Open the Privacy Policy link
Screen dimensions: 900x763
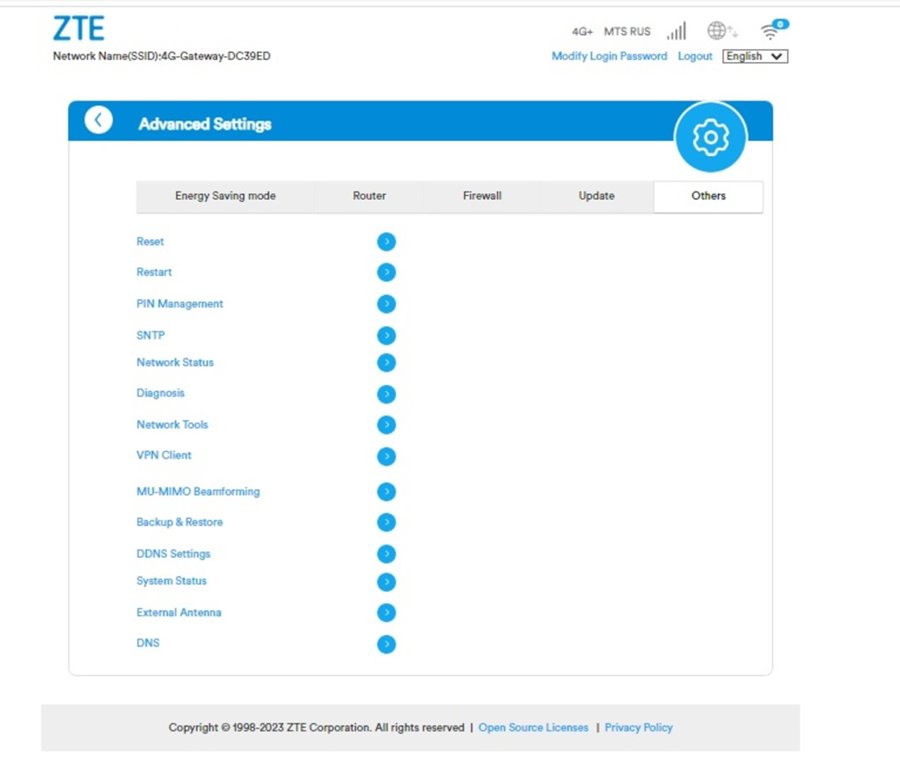pos(638,728)
